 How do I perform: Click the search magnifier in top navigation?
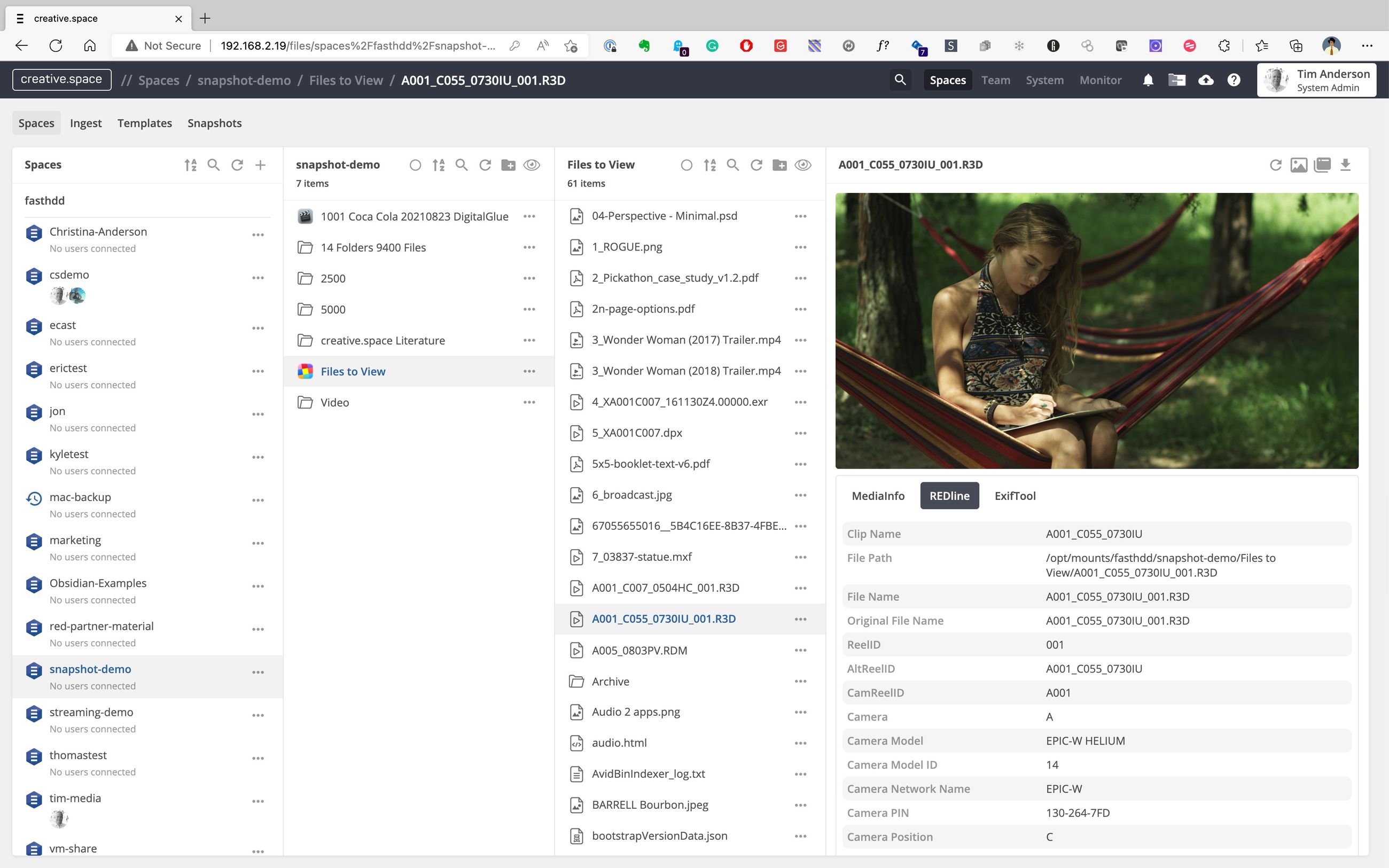(x=900, y=80)
